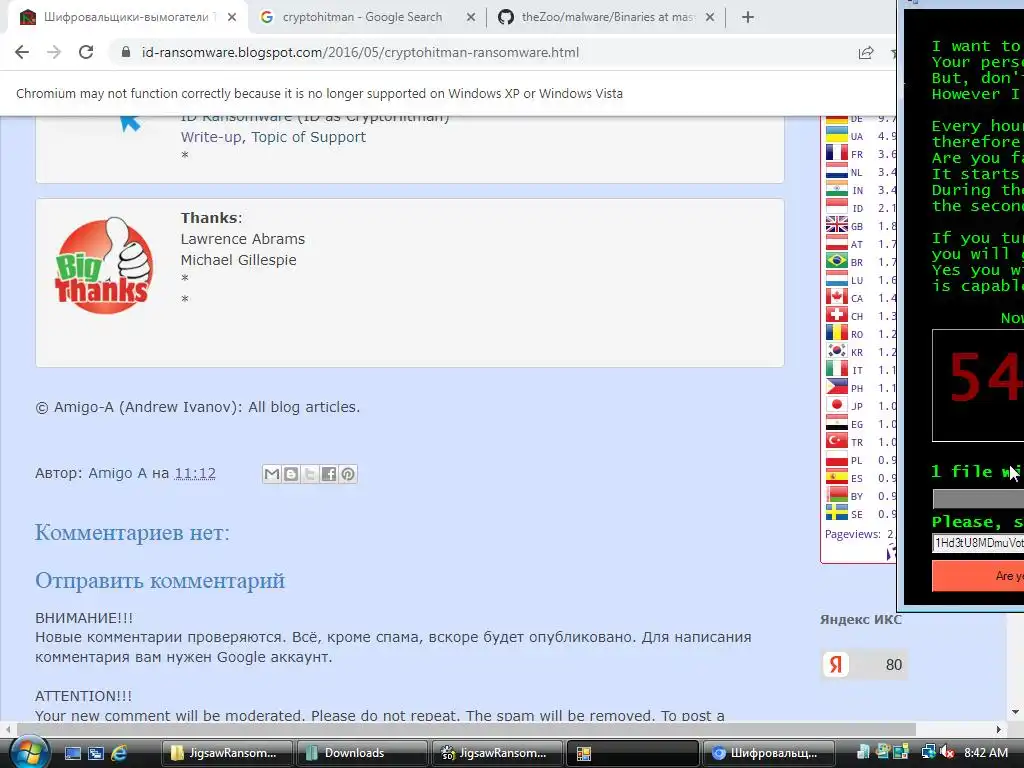Image resolution: width=1024 pixels, height=768 pixels.
Task: Click the Turkey flag in visitor counter
Action: coord(837,441)
